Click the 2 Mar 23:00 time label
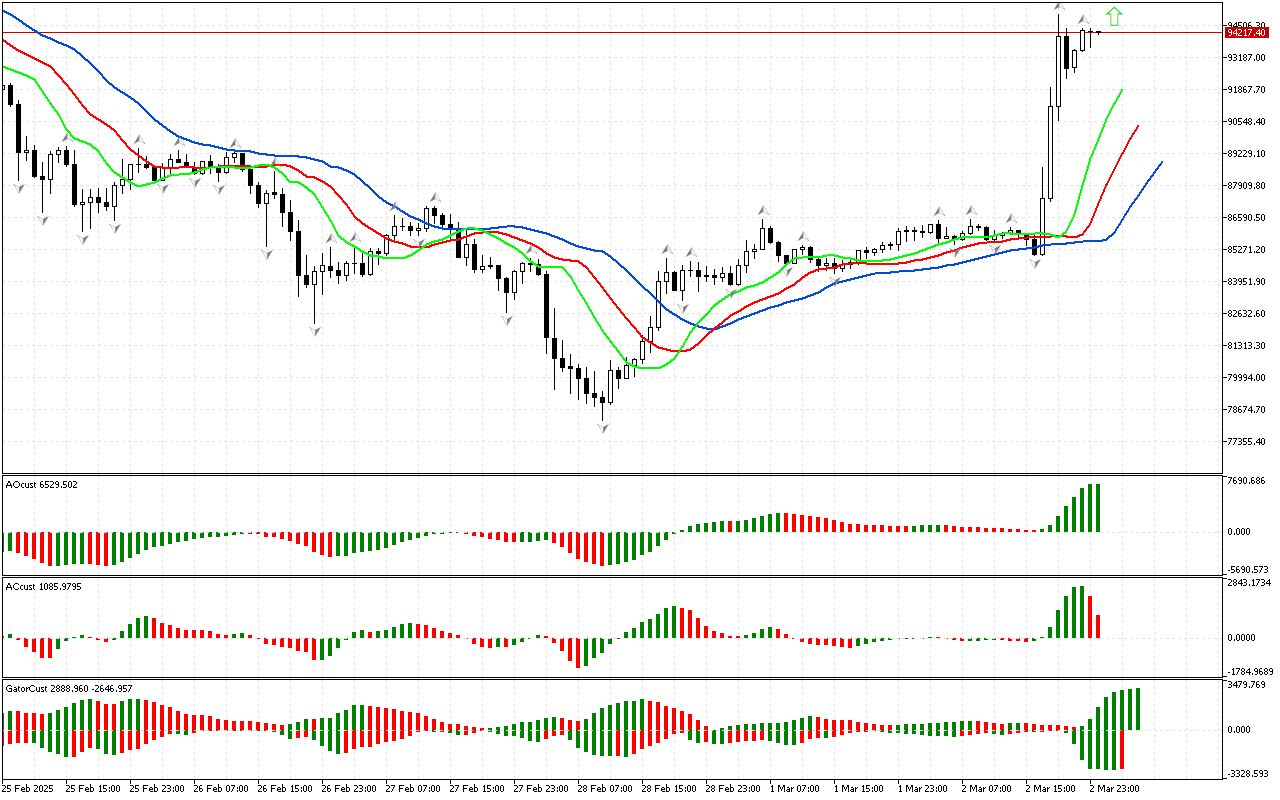This screenshot has height=800, width=1280. 1115,789
